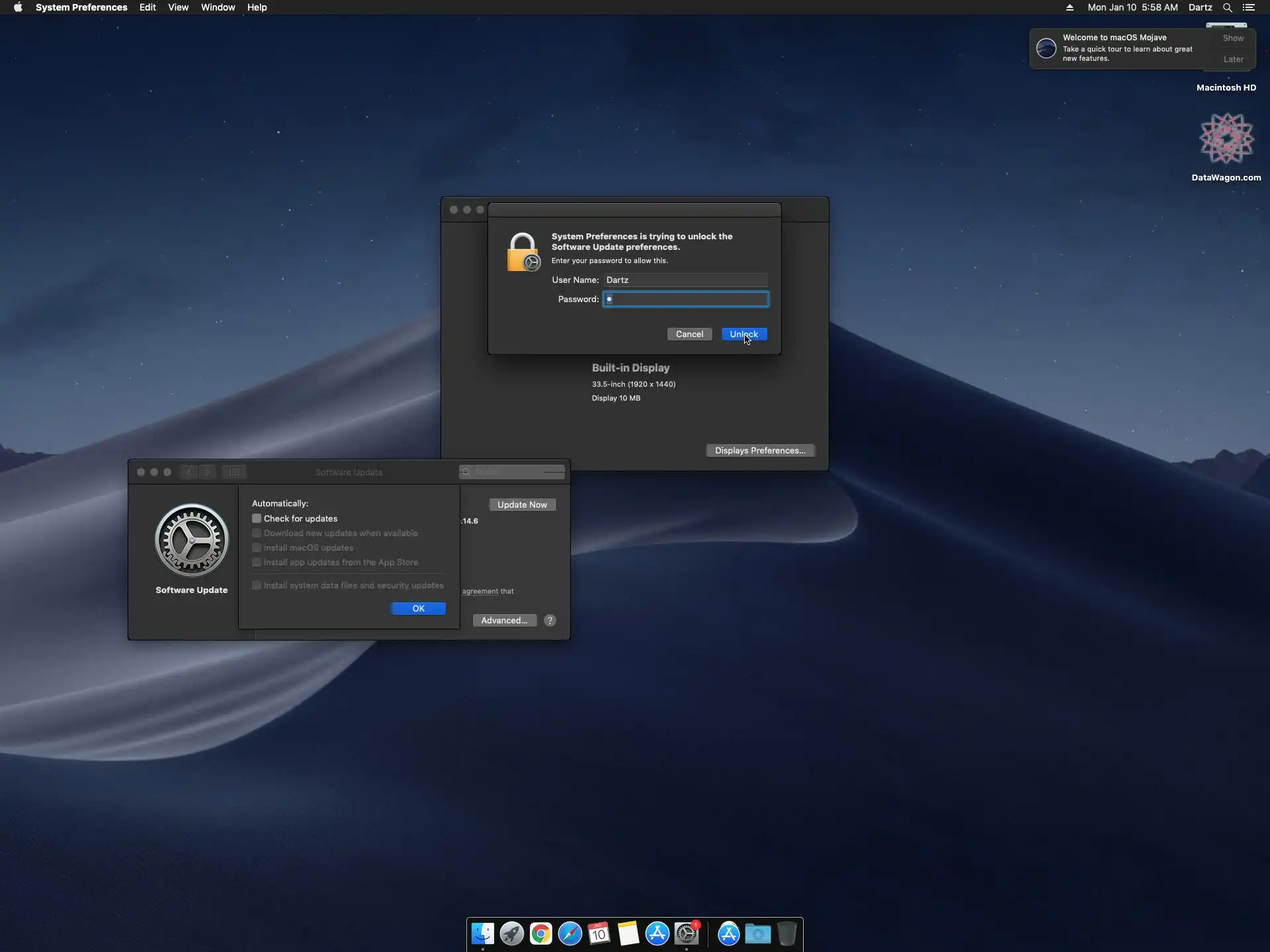Image resolution: width=1270 pixels, height=952 pixels.
Task: Open the Help menu
Action: coord(257,7)
